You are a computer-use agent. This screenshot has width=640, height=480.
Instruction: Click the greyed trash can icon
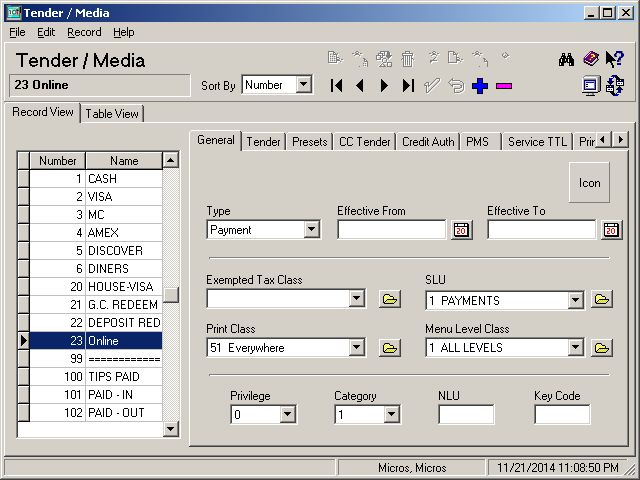click(x=407, y=60)
